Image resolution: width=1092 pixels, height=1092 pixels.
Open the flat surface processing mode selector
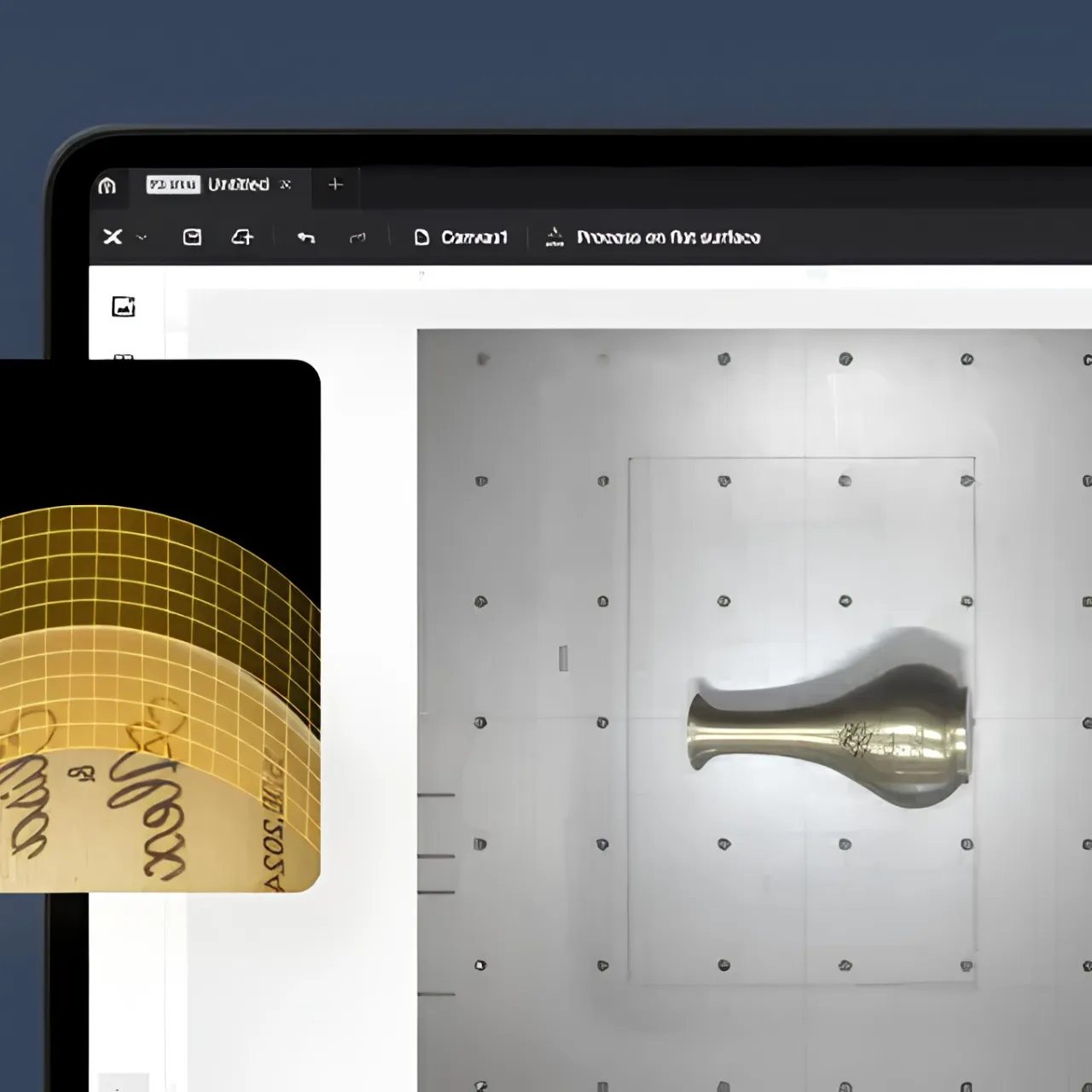(653, 237)
